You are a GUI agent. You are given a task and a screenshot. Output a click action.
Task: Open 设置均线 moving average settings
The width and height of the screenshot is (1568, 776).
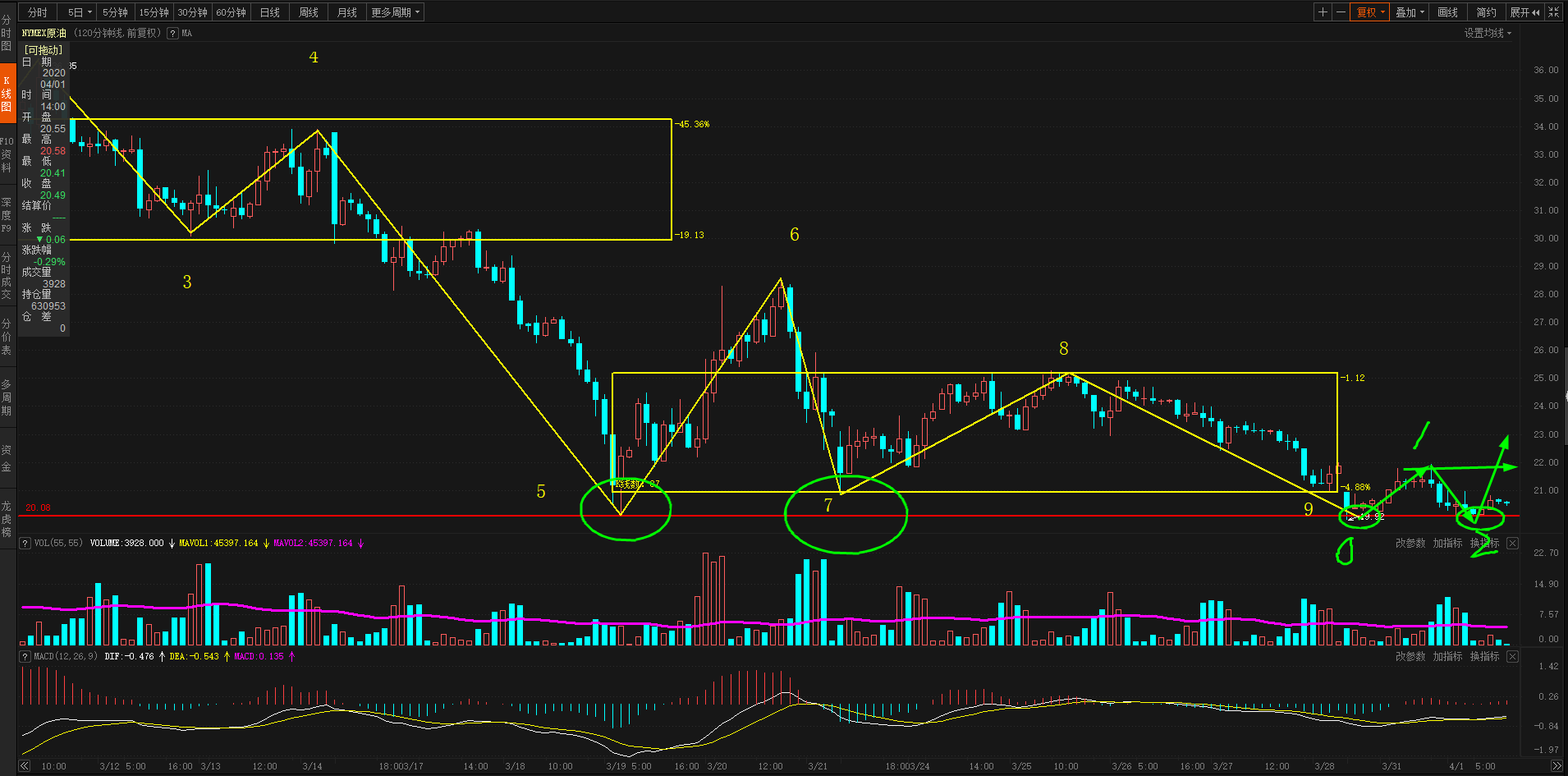(x=1488, y=34)
